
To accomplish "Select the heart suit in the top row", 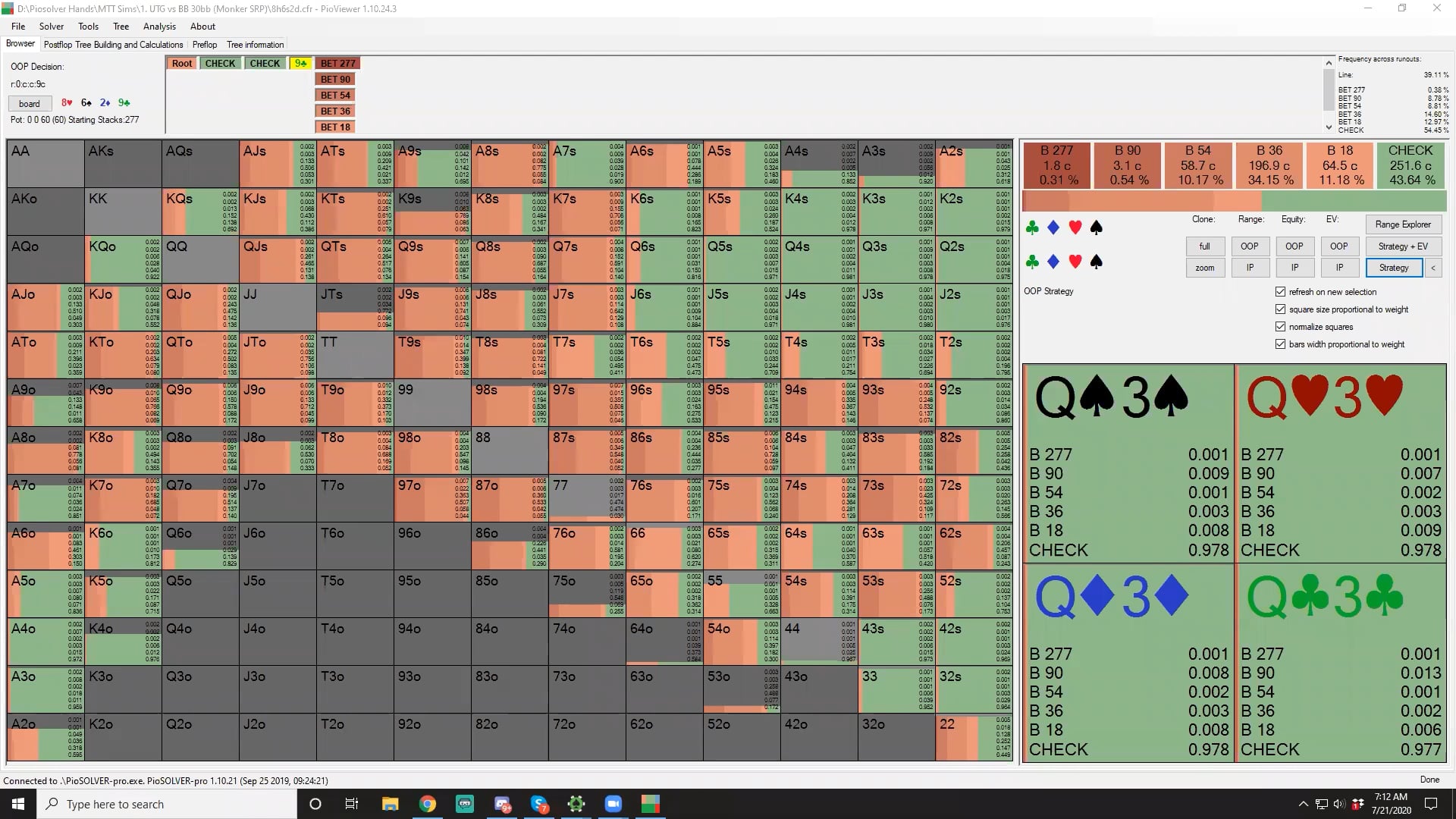I will pos(1075,227).
